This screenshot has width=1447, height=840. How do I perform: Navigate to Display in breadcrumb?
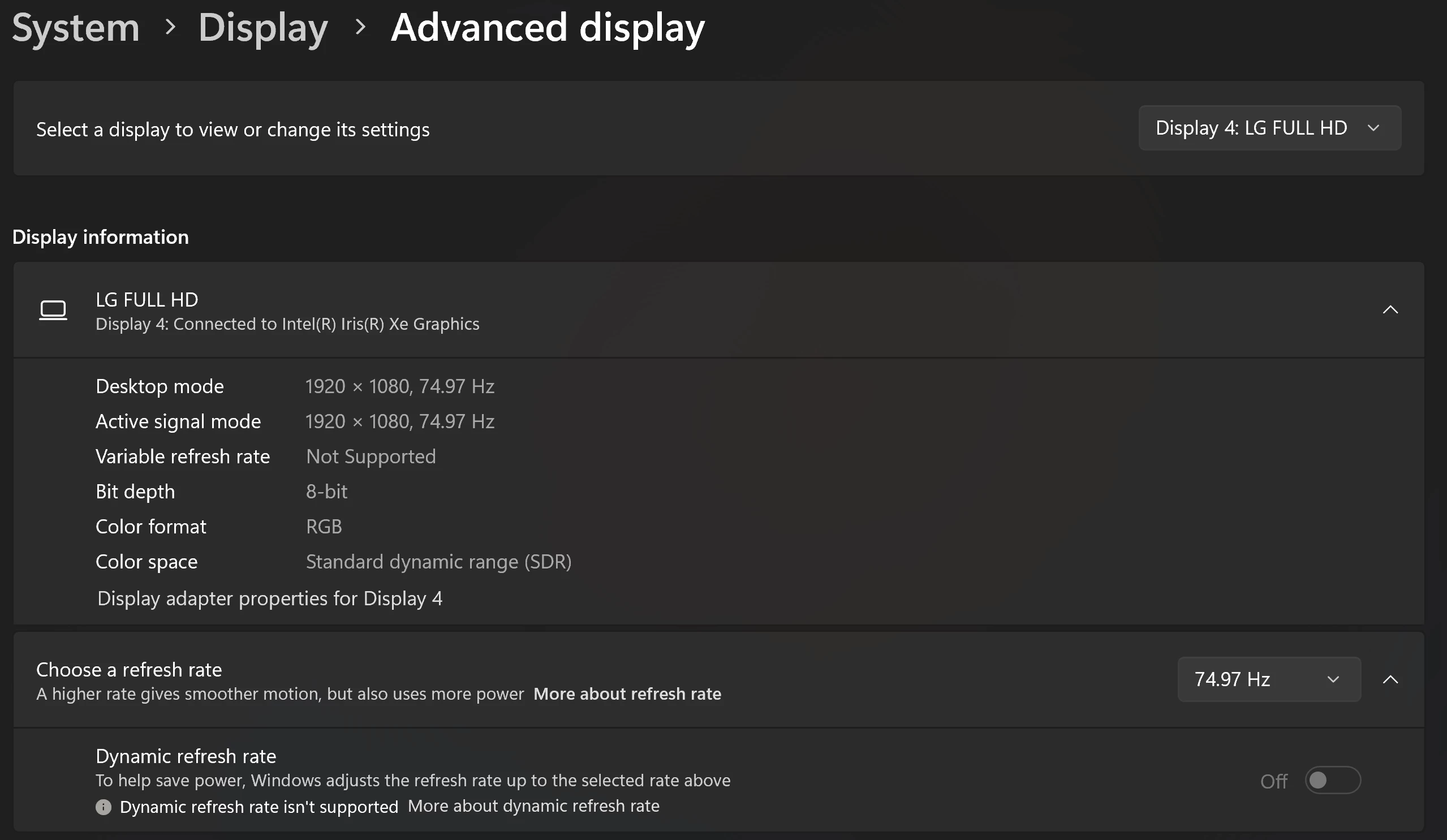(263, 28)
